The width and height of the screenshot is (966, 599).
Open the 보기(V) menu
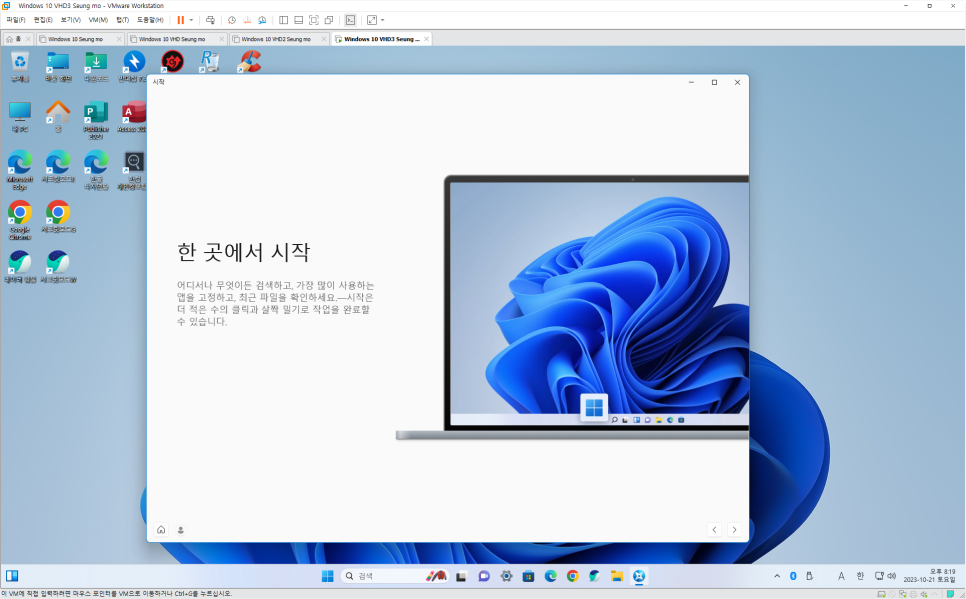(x=70, y=20)
